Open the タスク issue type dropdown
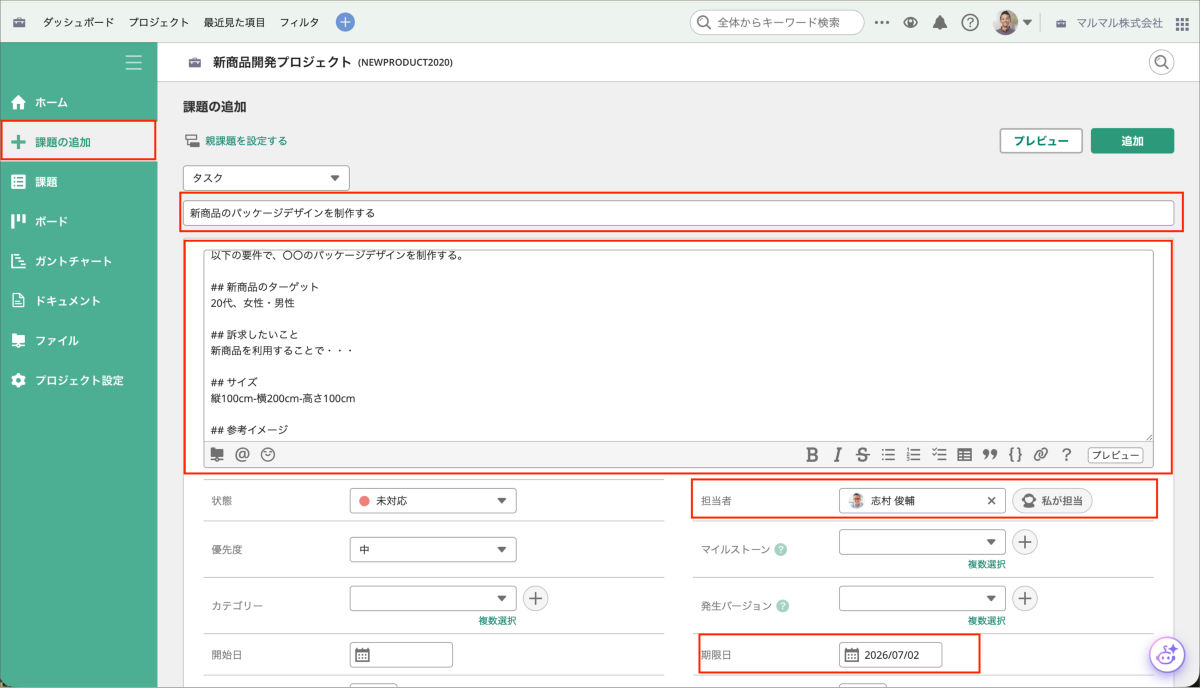 266,178
